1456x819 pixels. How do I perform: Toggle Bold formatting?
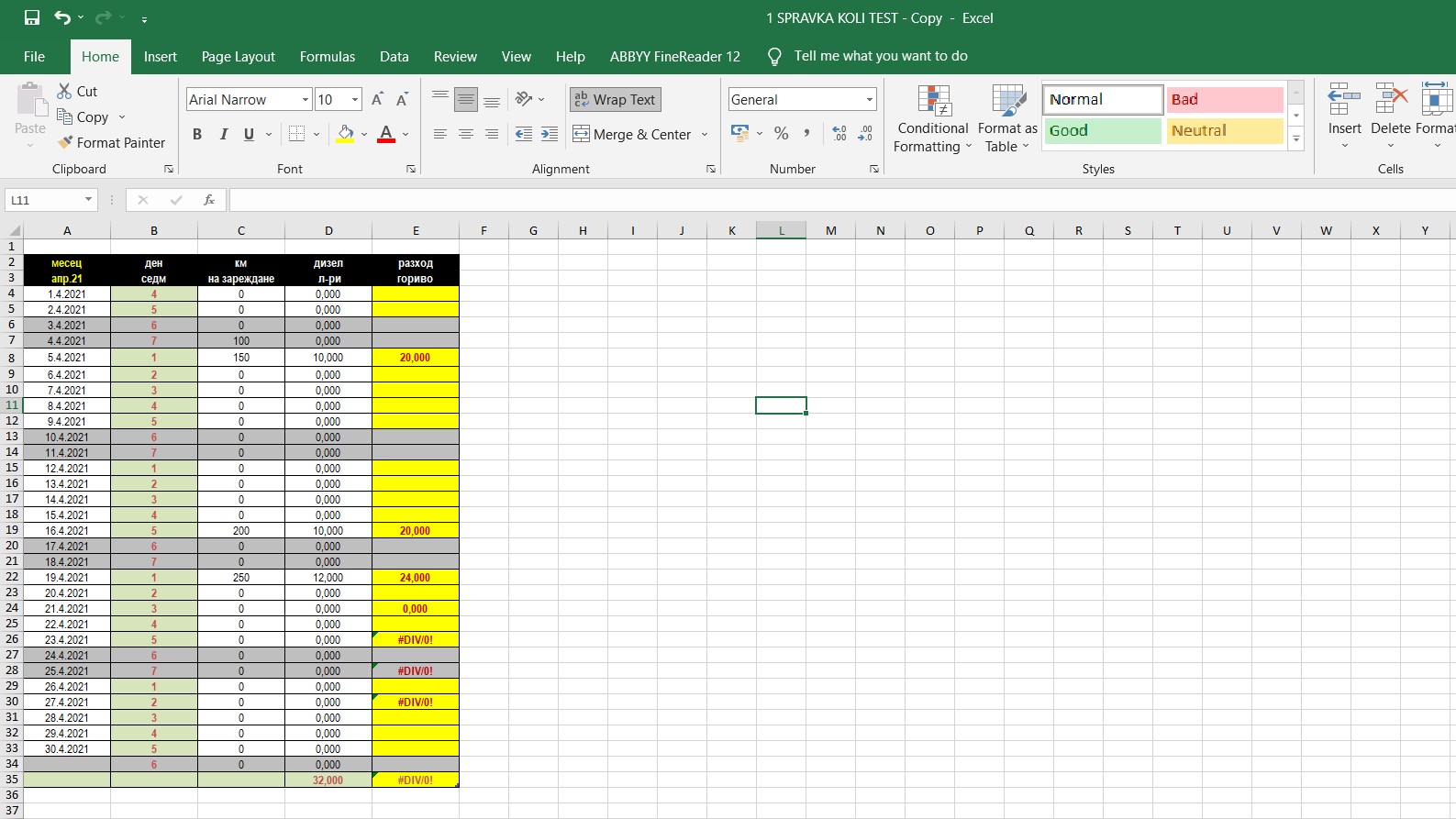coord(197,134)
